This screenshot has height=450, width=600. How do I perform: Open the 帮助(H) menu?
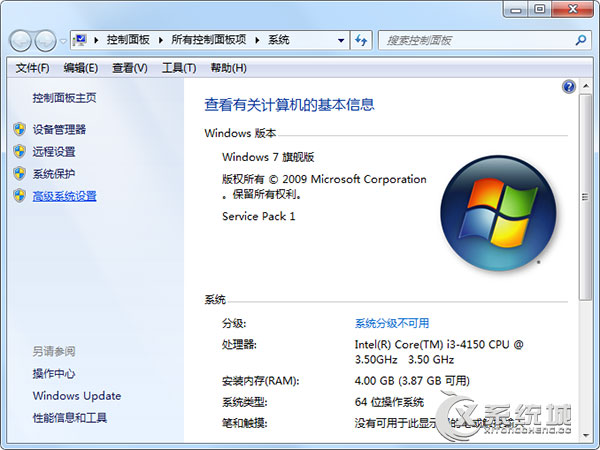(x=228, y=68)
